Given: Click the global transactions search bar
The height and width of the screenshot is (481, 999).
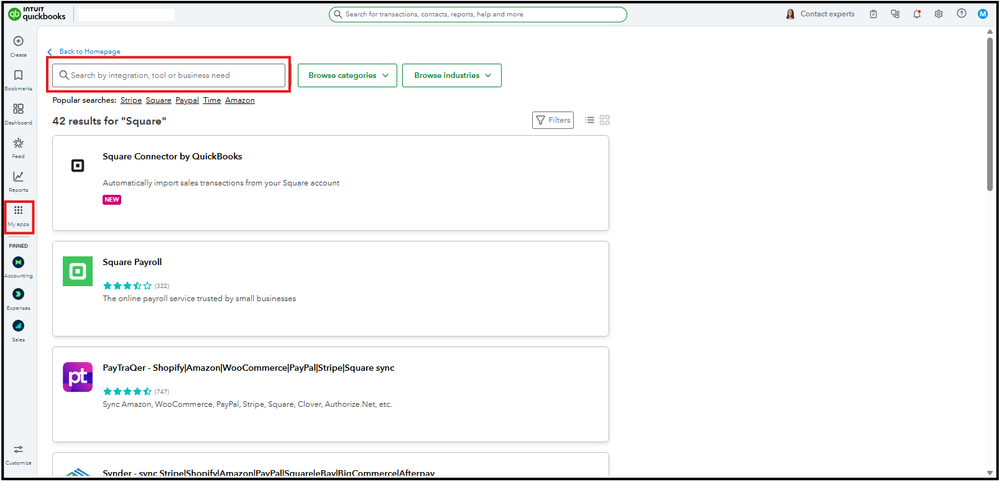Looking at the screenshot, I should pyautogui.click(x=478, y=14).
